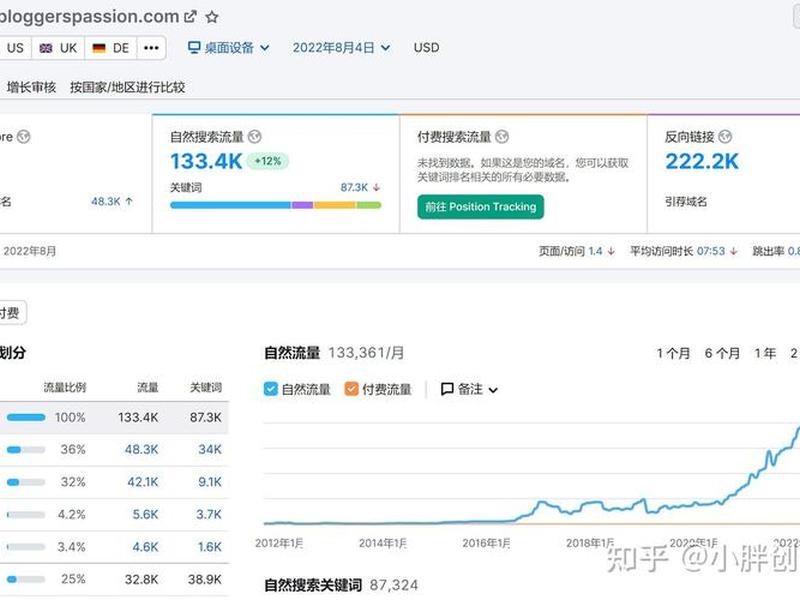Click keywords value 9.1K in 32% row
Screen dimensions: 800x600
point(210,482)
